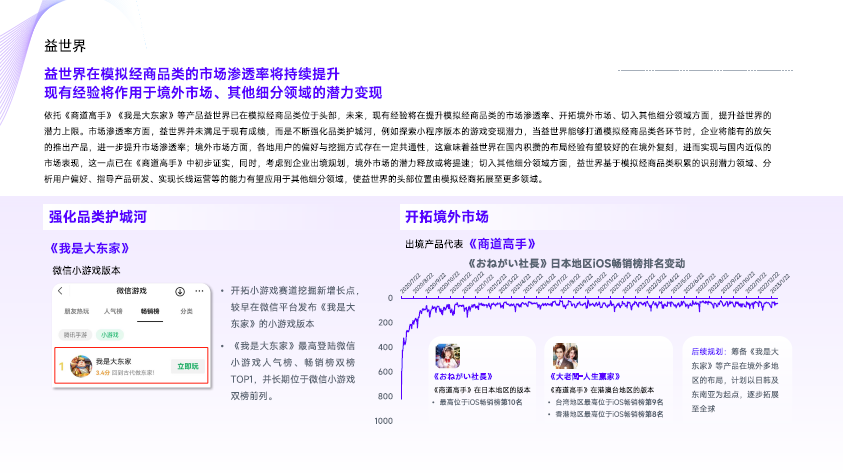Open the 分类 tab

pyautogui.click(x=187, y=311)
